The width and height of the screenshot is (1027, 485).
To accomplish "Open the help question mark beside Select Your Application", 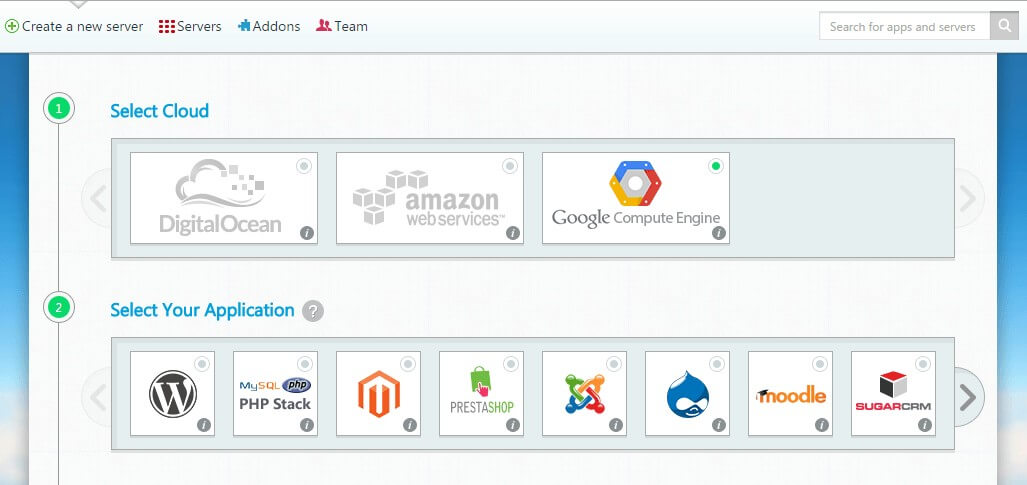I will (x=313, y=311).
